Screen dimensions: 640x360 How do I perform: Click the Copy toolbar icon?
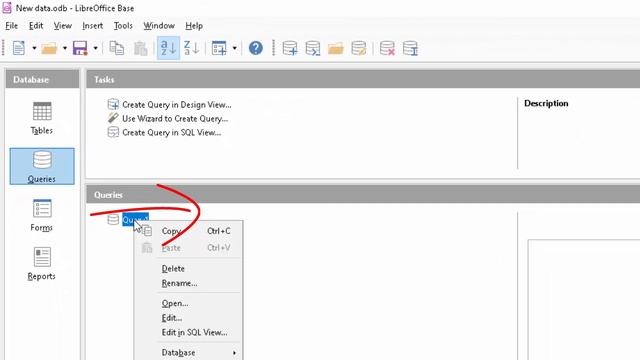point(117,48)
